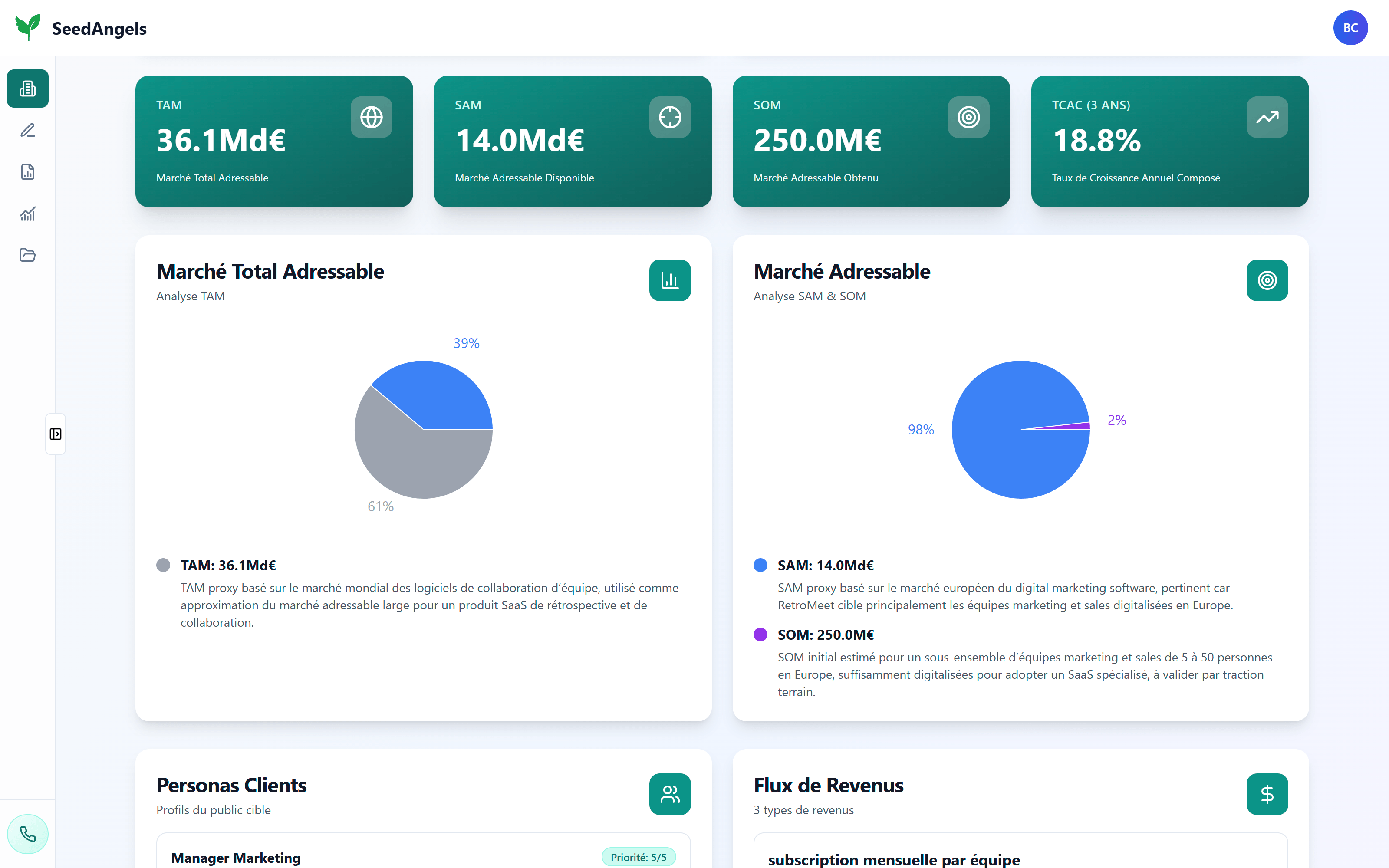Click 'Marché Adressable Obtenu' caption
The width and height of the screenshot is (1389, 868).
(816, 178)
